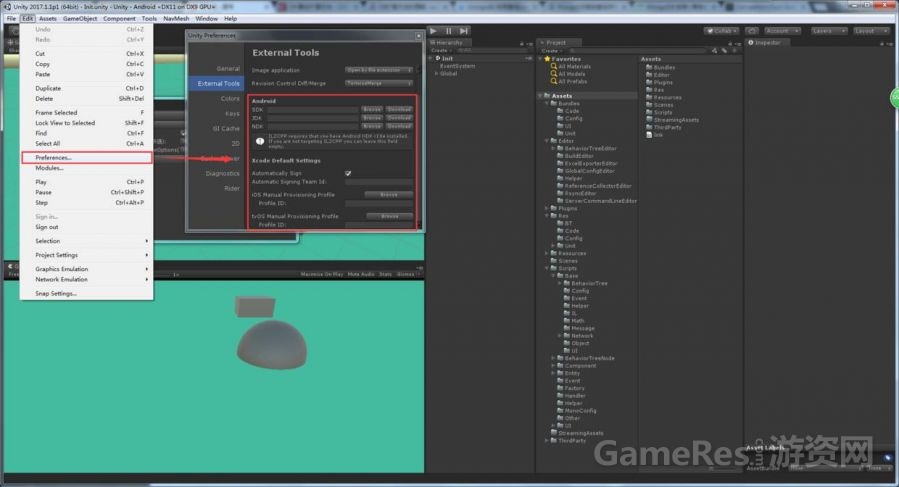Toggle Stats in Game view
The image size is (899, 487).
click(385, 274)
